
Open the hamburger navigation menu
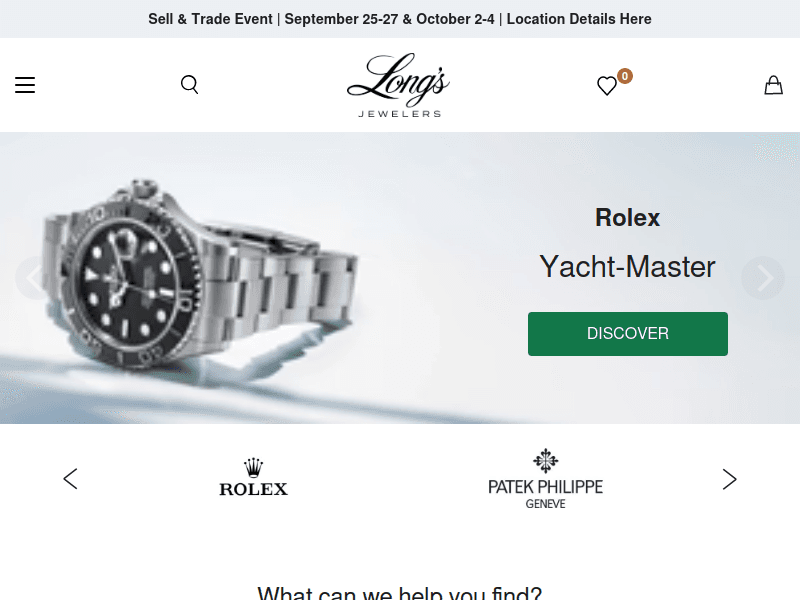pyautogui.click(x=25, y=85)
